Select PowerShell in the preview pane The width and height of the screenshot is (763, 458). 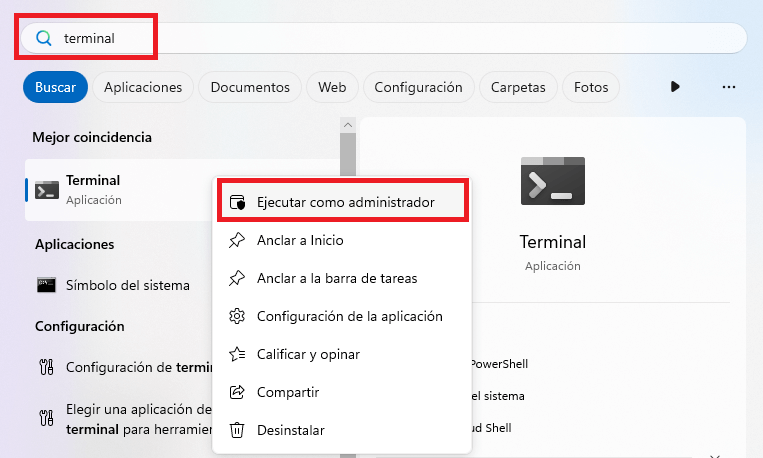(499, 364)
